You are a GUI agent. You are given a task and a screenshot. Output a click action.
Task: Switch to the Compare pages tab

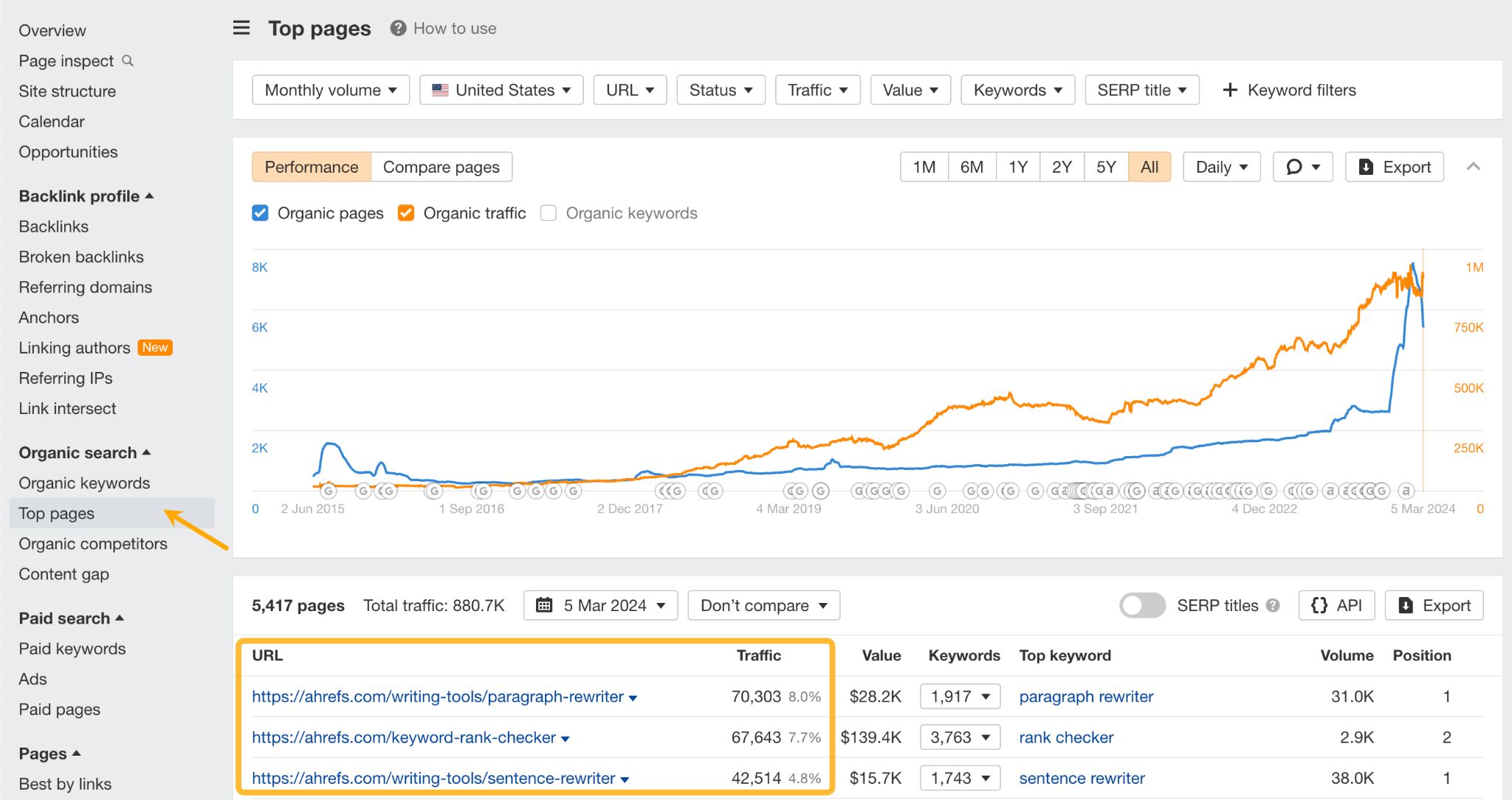(x=441, y=167)
